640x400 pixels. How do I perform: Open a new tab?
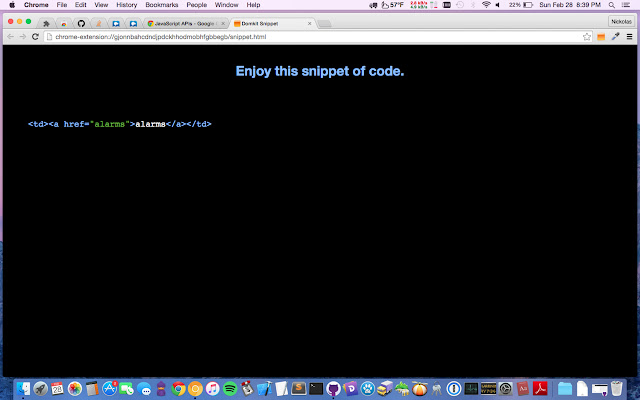point(324,24)
